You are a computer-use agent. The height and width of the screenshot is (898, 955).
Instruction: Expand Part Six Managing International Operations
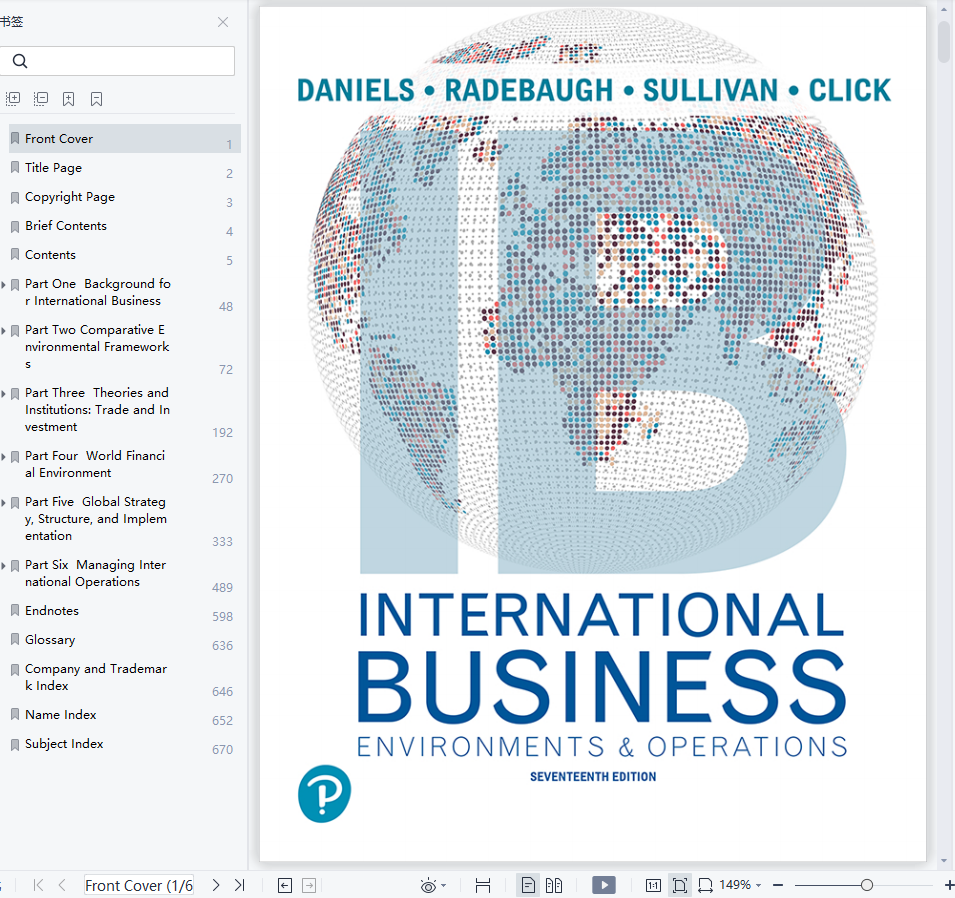pos(4,566)
